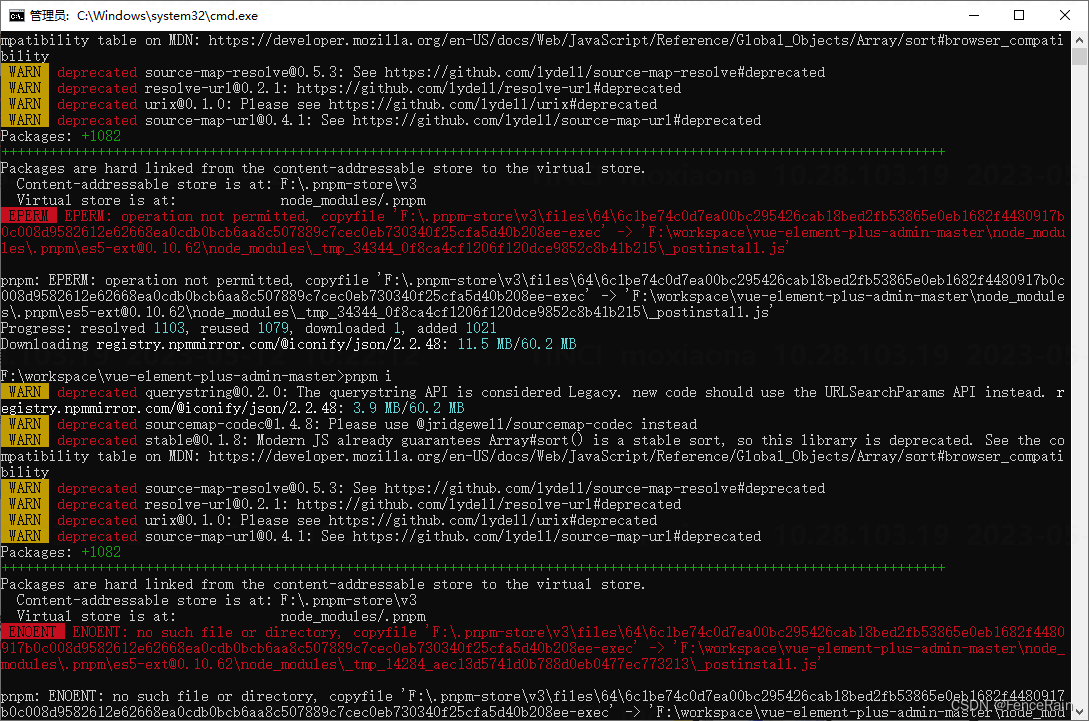Click the title text 管理员: C:\Windows\system32\cmd.exe
1089x721 pixels.
[144, 15]
